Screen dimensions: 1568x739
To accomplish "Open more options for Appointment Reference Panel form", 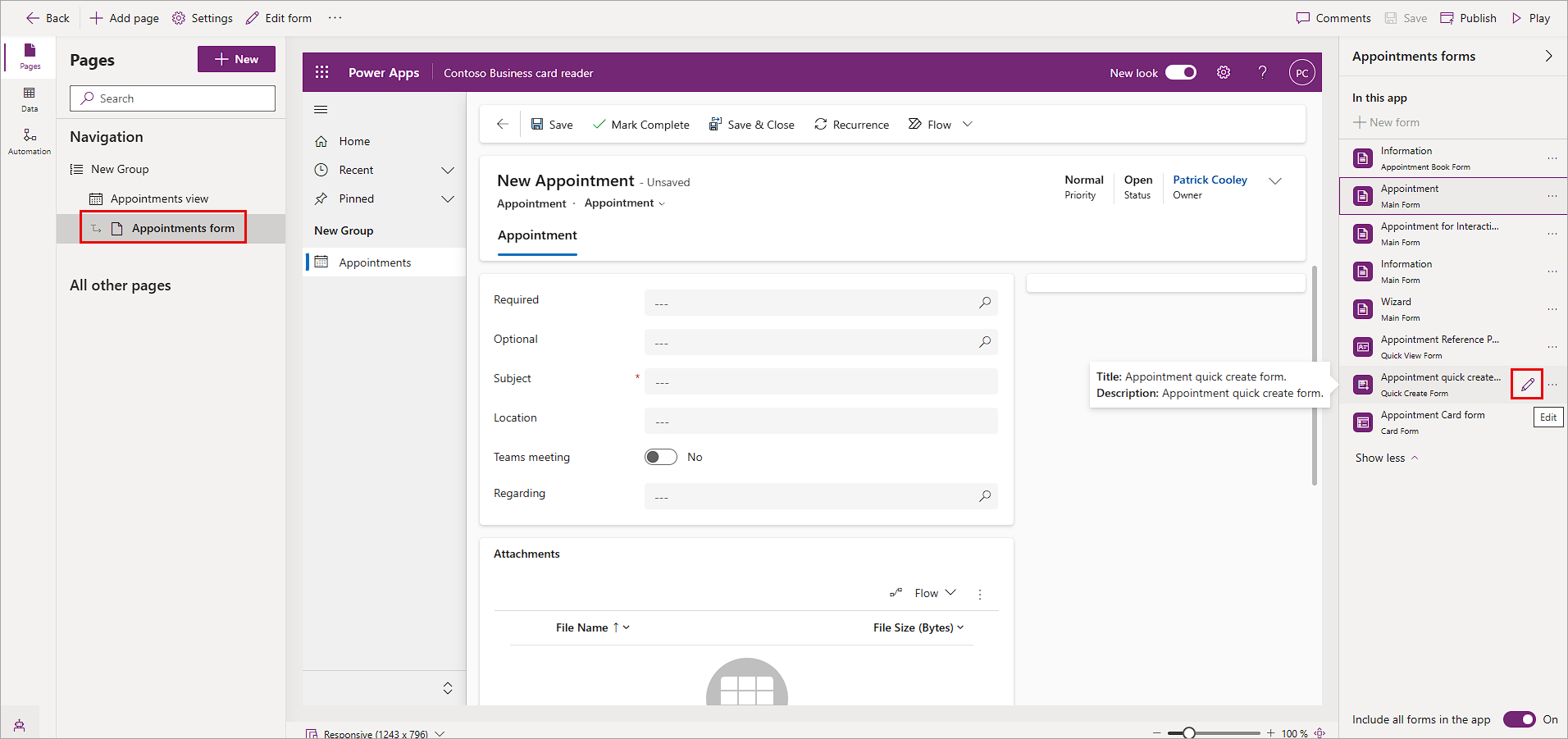I will (1552, 347).
